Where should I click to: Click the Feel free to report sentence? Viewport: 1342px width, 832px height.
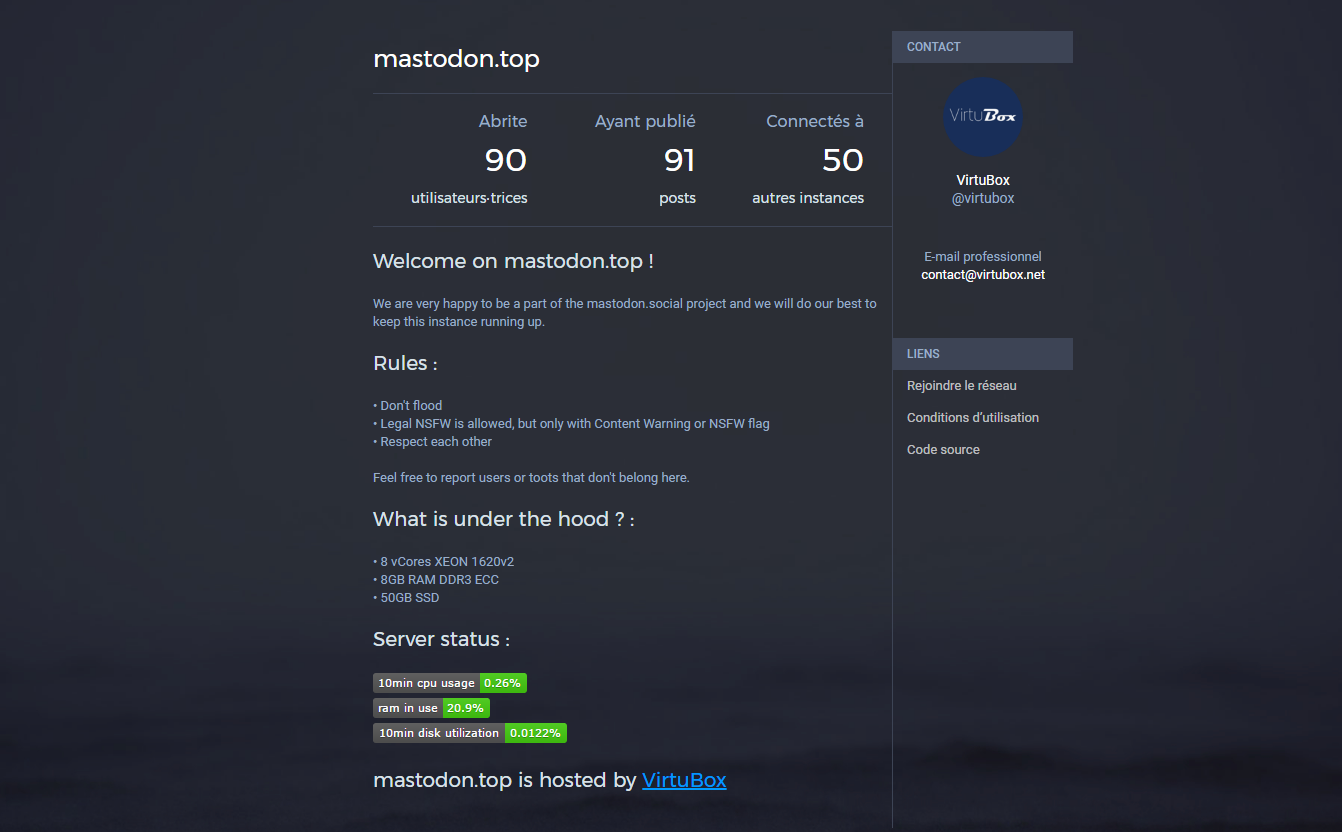tap(531, 478)
